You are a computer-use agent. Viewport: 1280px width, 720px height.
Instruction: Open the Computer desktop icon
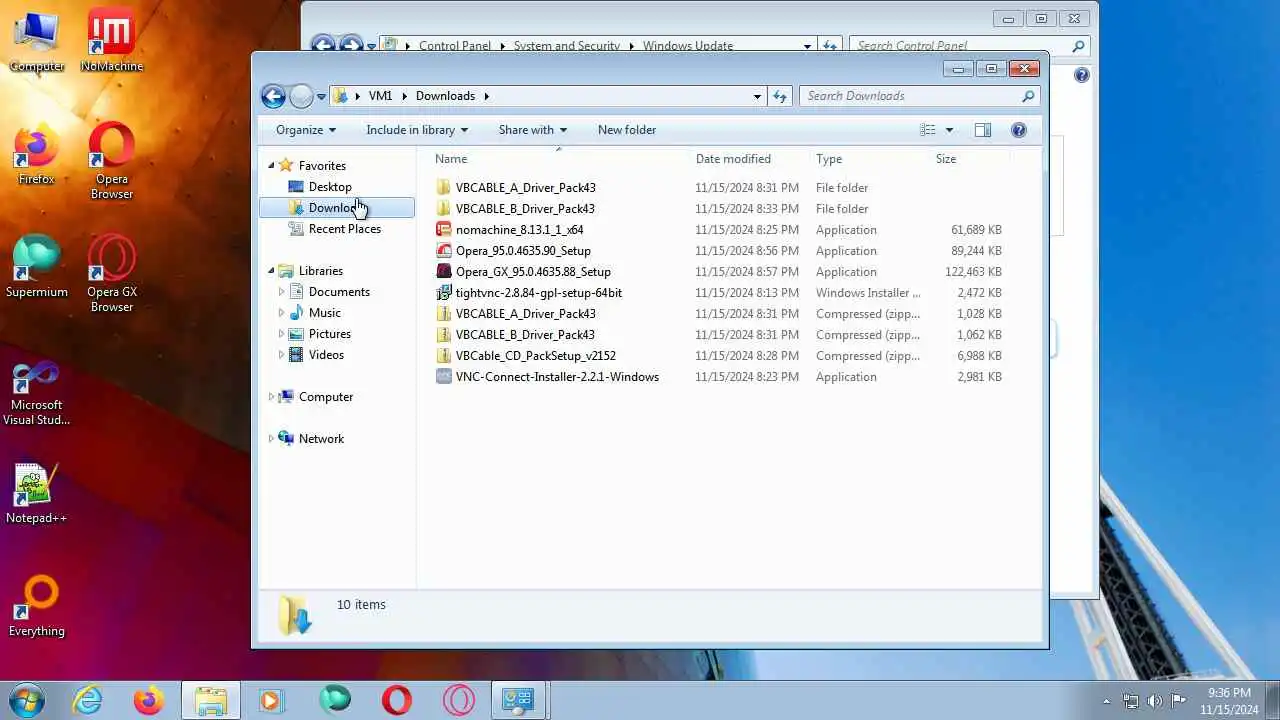point(37,42)
